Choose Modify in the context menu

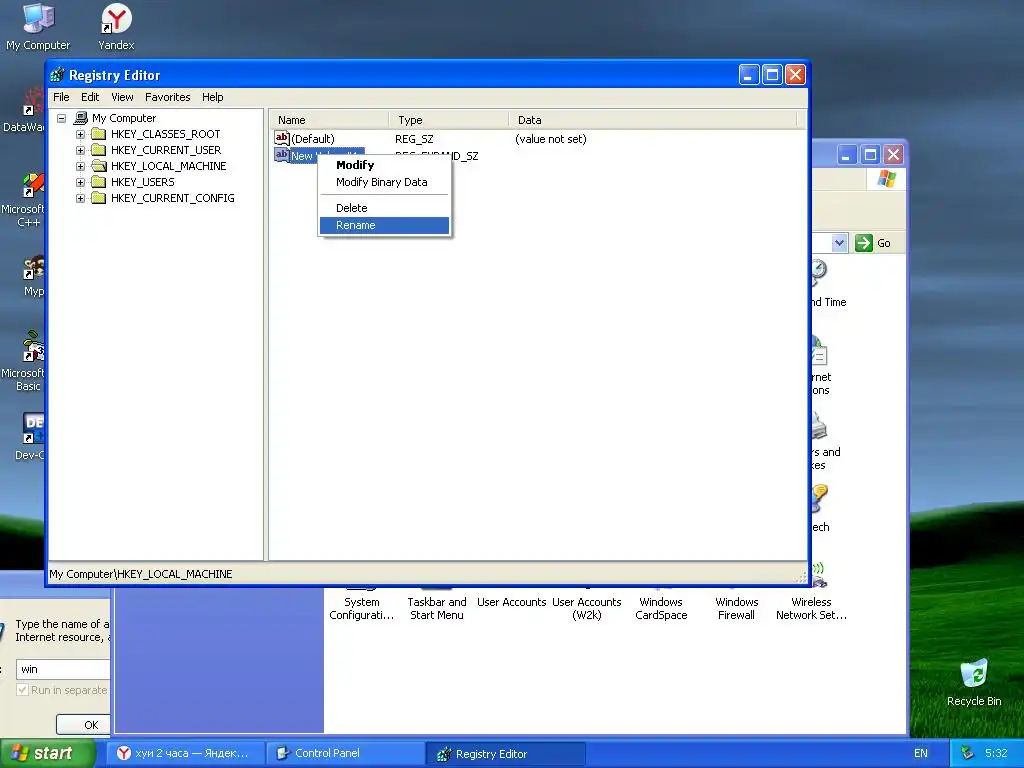click(x=384, y=165)
